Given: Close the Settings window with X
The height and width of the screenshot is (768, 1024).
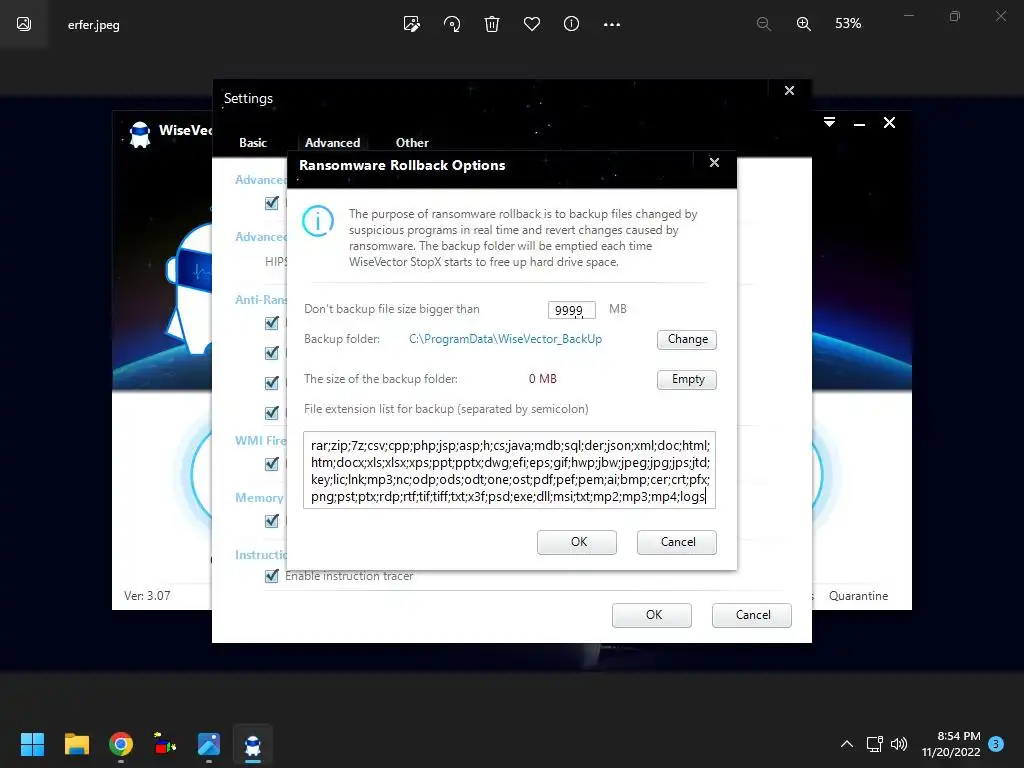Looking at the screenshot, I should pyautogui.click(x=789, y=91).
